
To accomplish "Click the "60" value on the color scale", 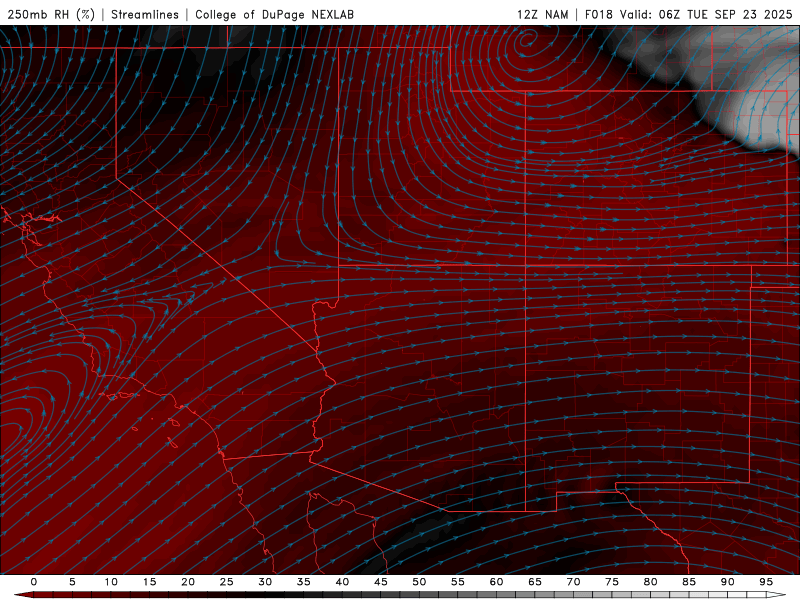I will tap(496, 582).
